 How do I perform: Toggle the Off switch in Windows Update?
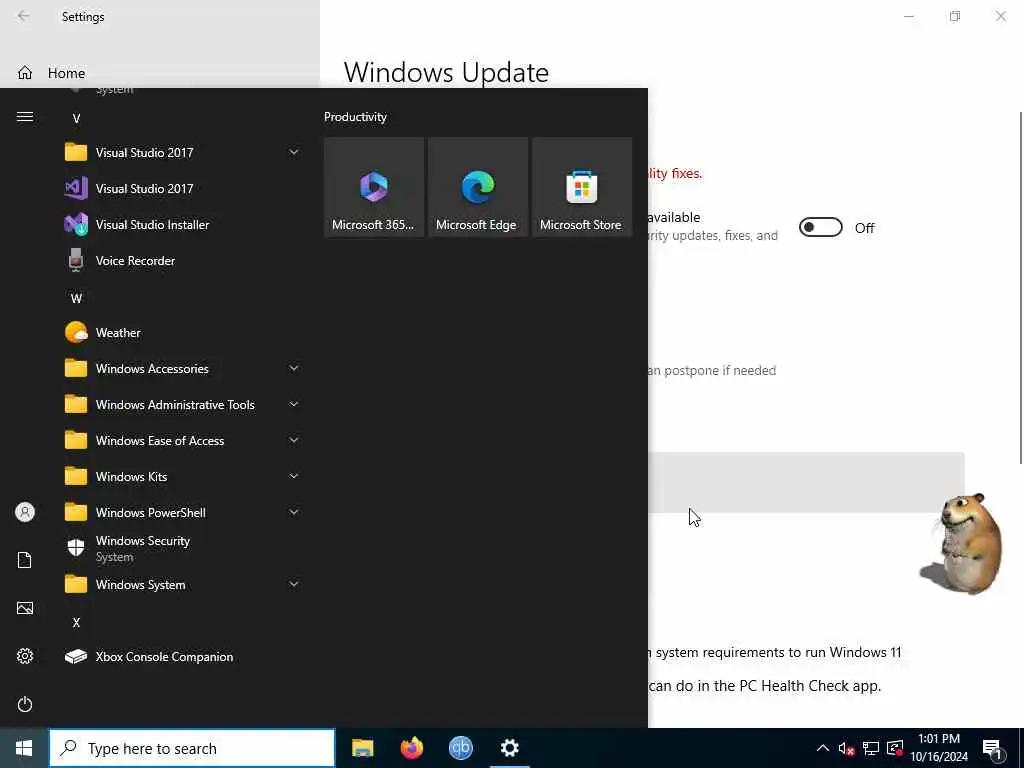click(821, 227)
